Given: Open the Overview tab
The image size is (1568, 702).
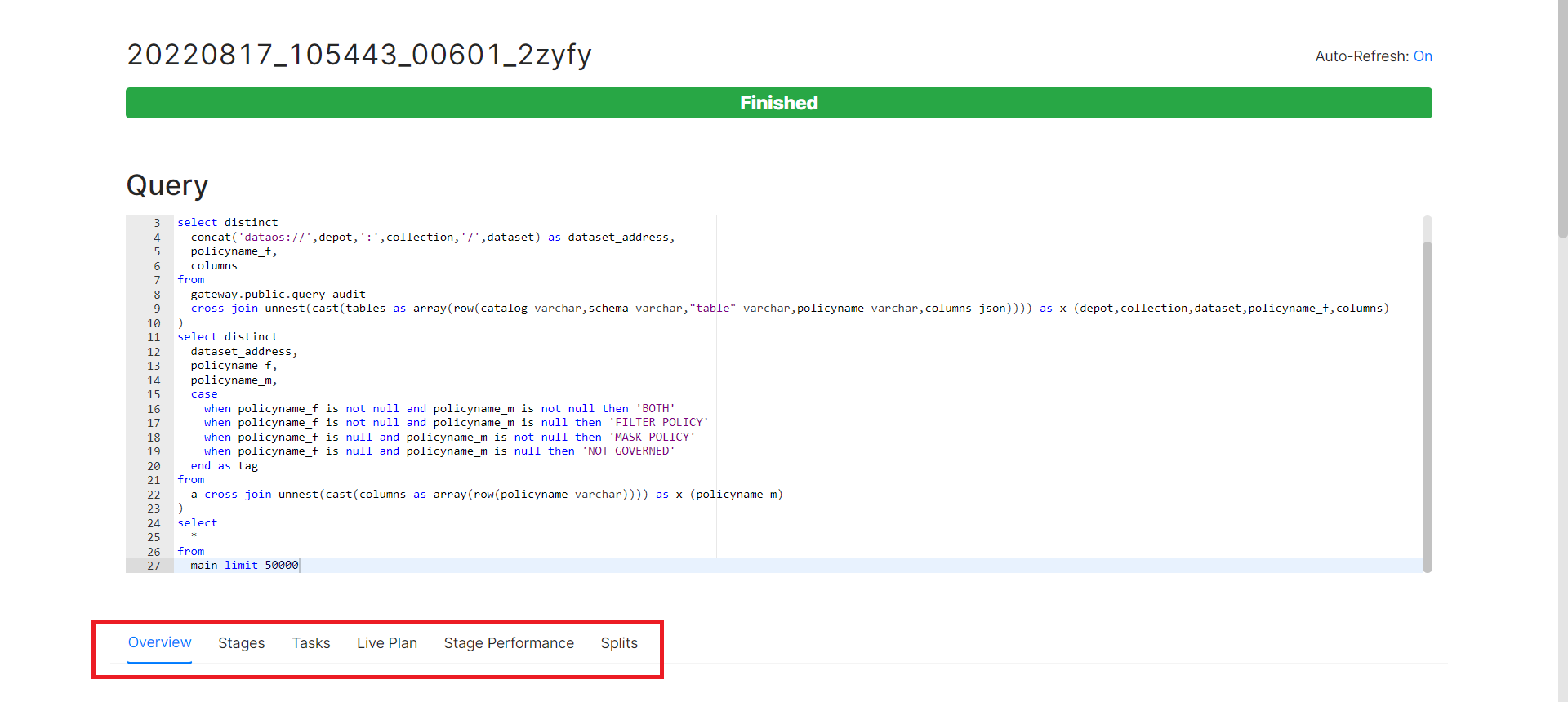Looking at the screenshot, I should click(x=160, y=642).
